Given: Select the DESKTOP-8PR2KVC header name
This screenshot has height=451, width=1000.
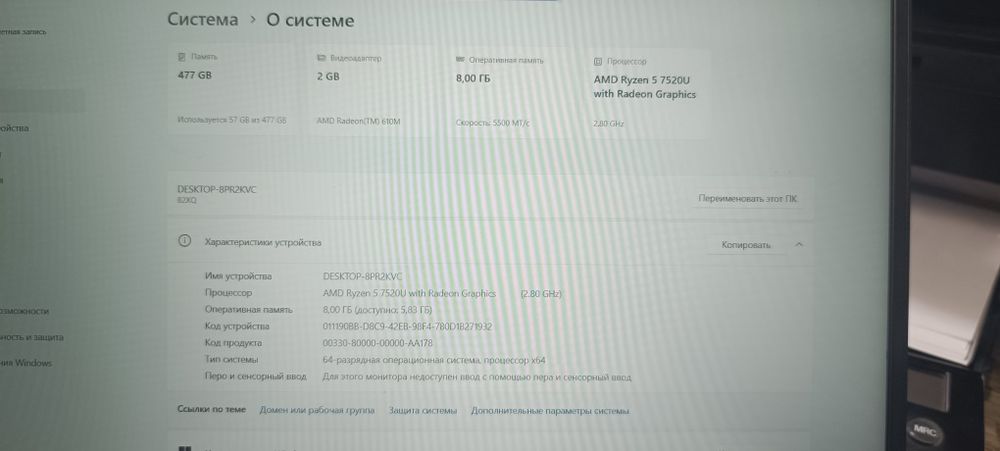Looking at the screenshot, I should coord(217,189).
